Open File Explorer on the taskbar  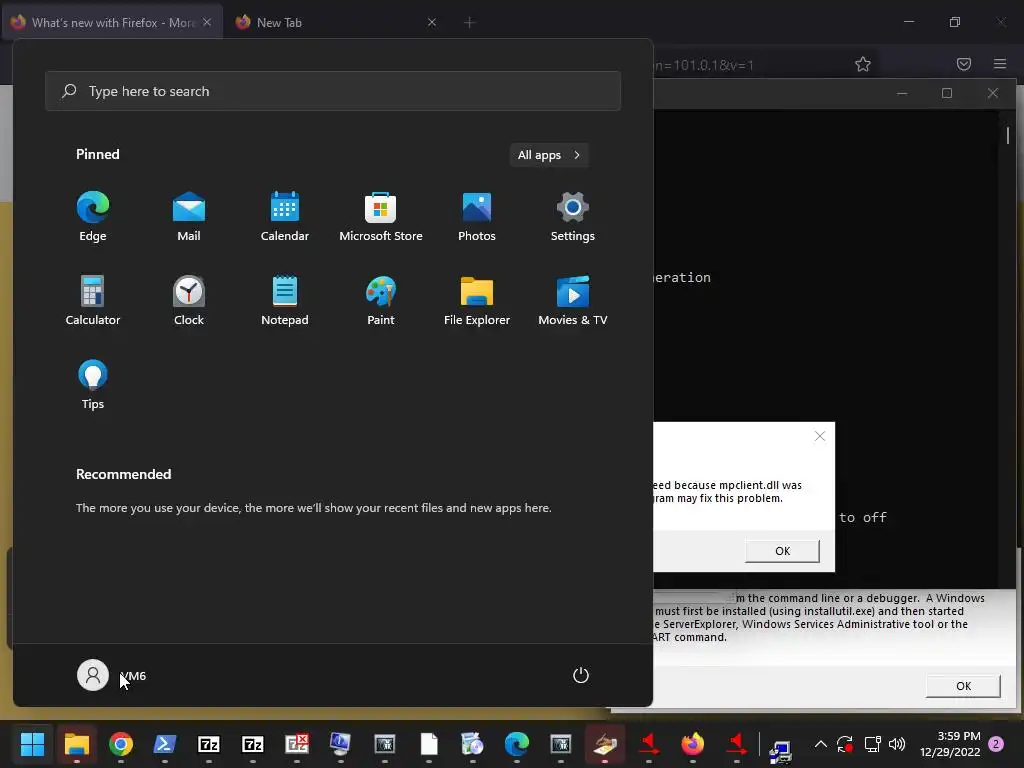tap(76, 744)
